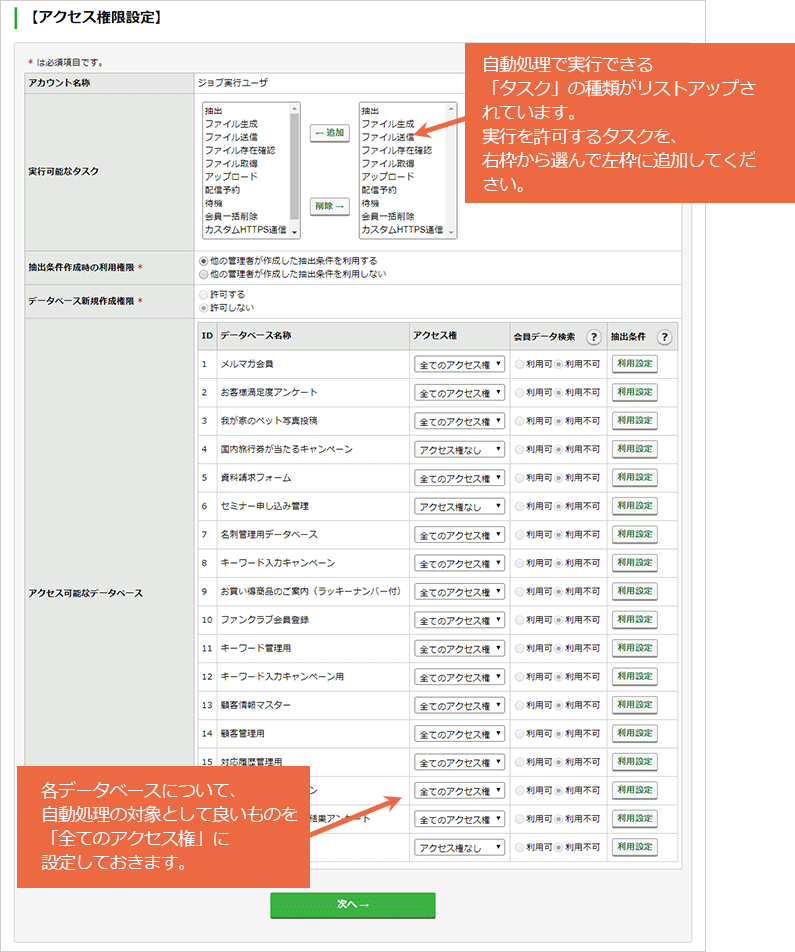Open access dropdown for セミナー申し込み管理

460,506
